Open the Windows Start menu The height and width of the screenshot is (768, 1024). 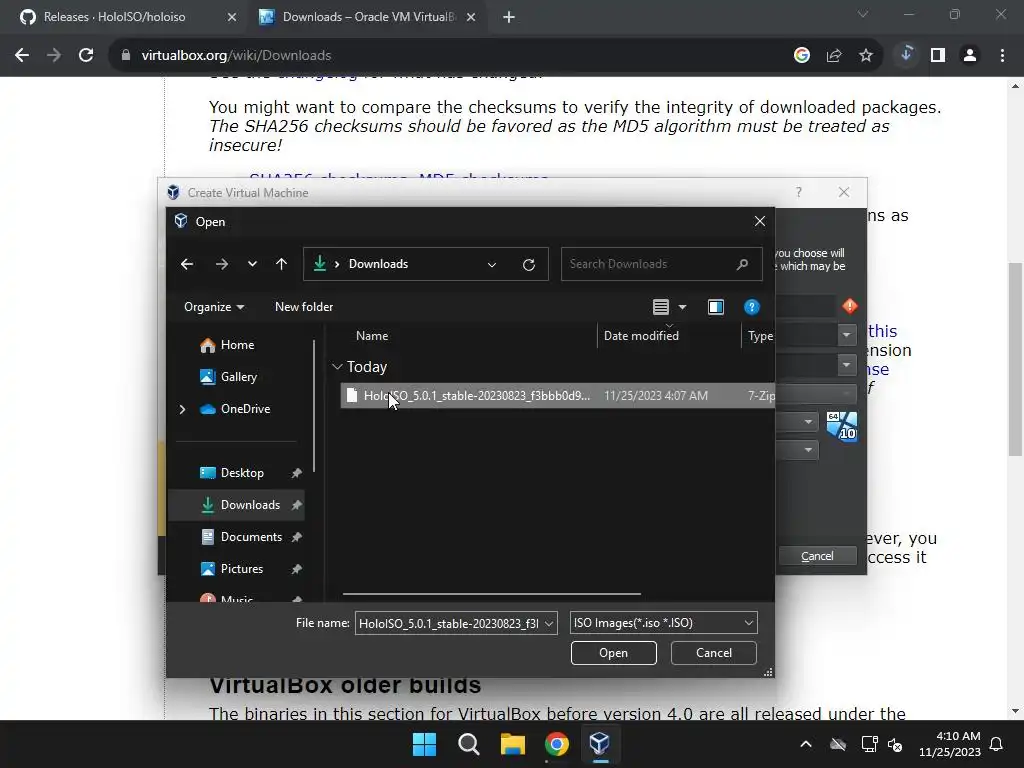424,744
